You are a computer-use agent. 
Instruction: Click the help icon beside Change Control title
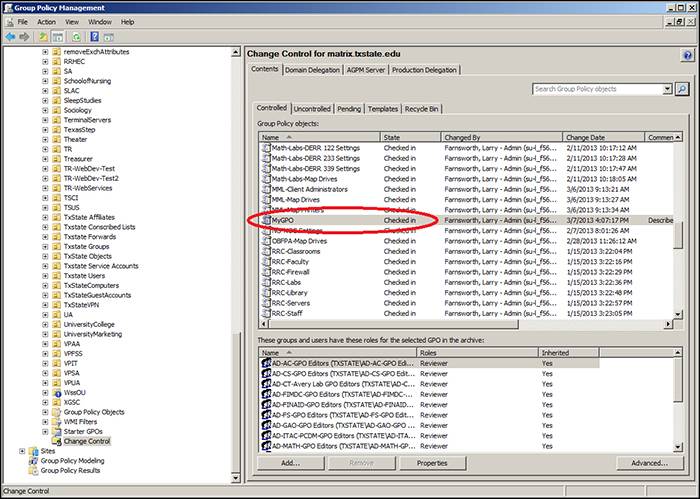pyautogui.click(x=688, y=55)
